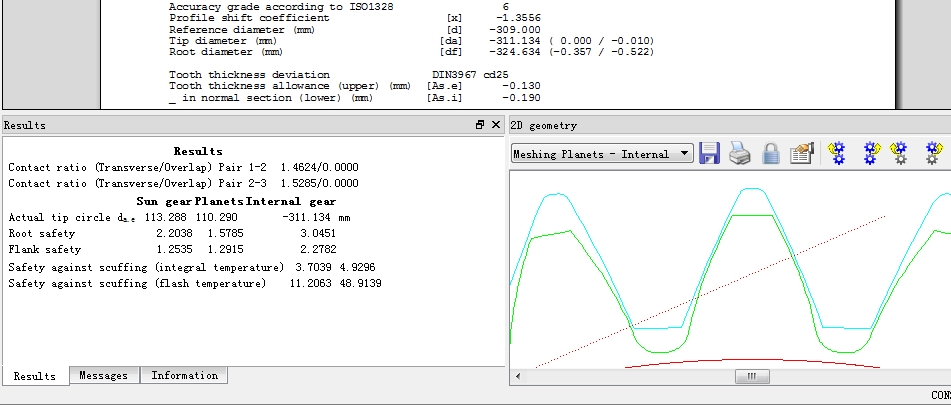Switch to the Information tab
Screen dimensions: 951x409
pyautogui.click(x=184, y=376)
